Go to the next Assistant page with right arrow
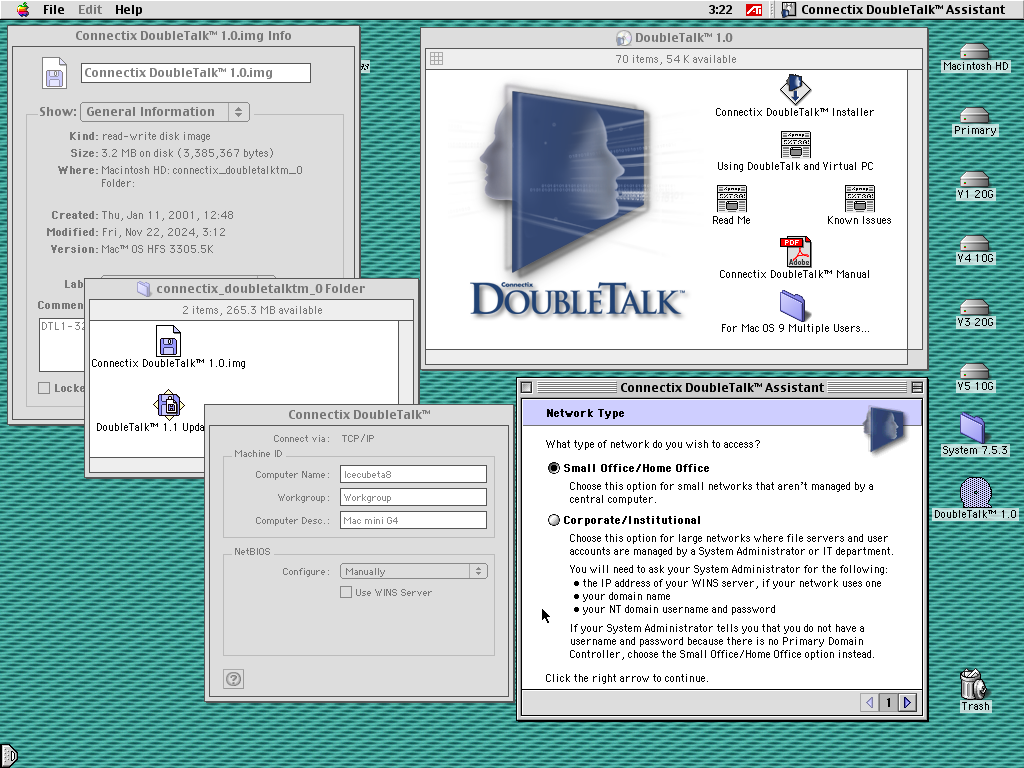1024x768 pixels. [x=907, y=702]
